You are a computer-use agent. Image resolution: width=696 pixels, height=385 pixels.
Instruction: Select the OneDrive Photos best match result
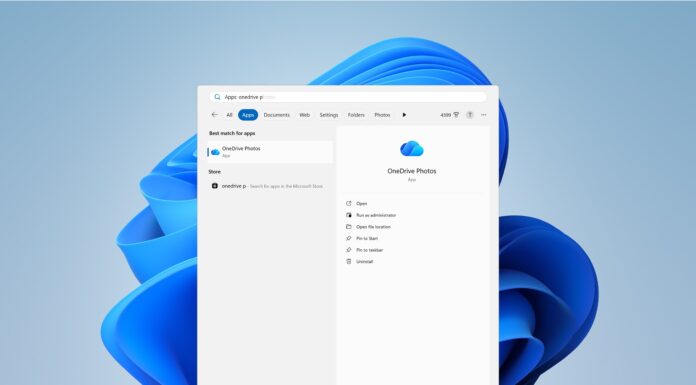pyautogui.click(x=270, y=152)
